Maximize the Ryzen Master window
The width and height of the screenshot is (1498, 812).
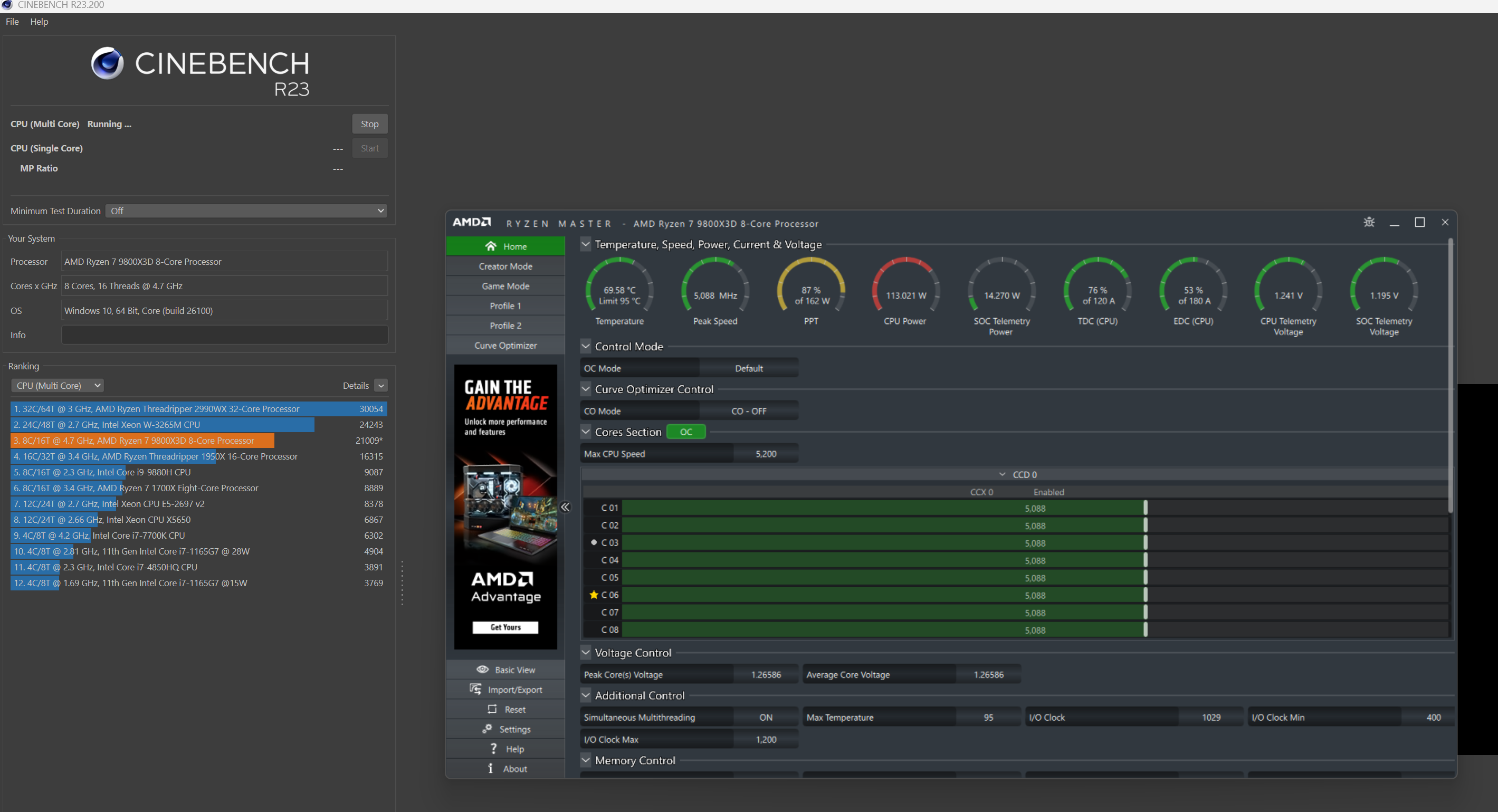click(1419, 222)
